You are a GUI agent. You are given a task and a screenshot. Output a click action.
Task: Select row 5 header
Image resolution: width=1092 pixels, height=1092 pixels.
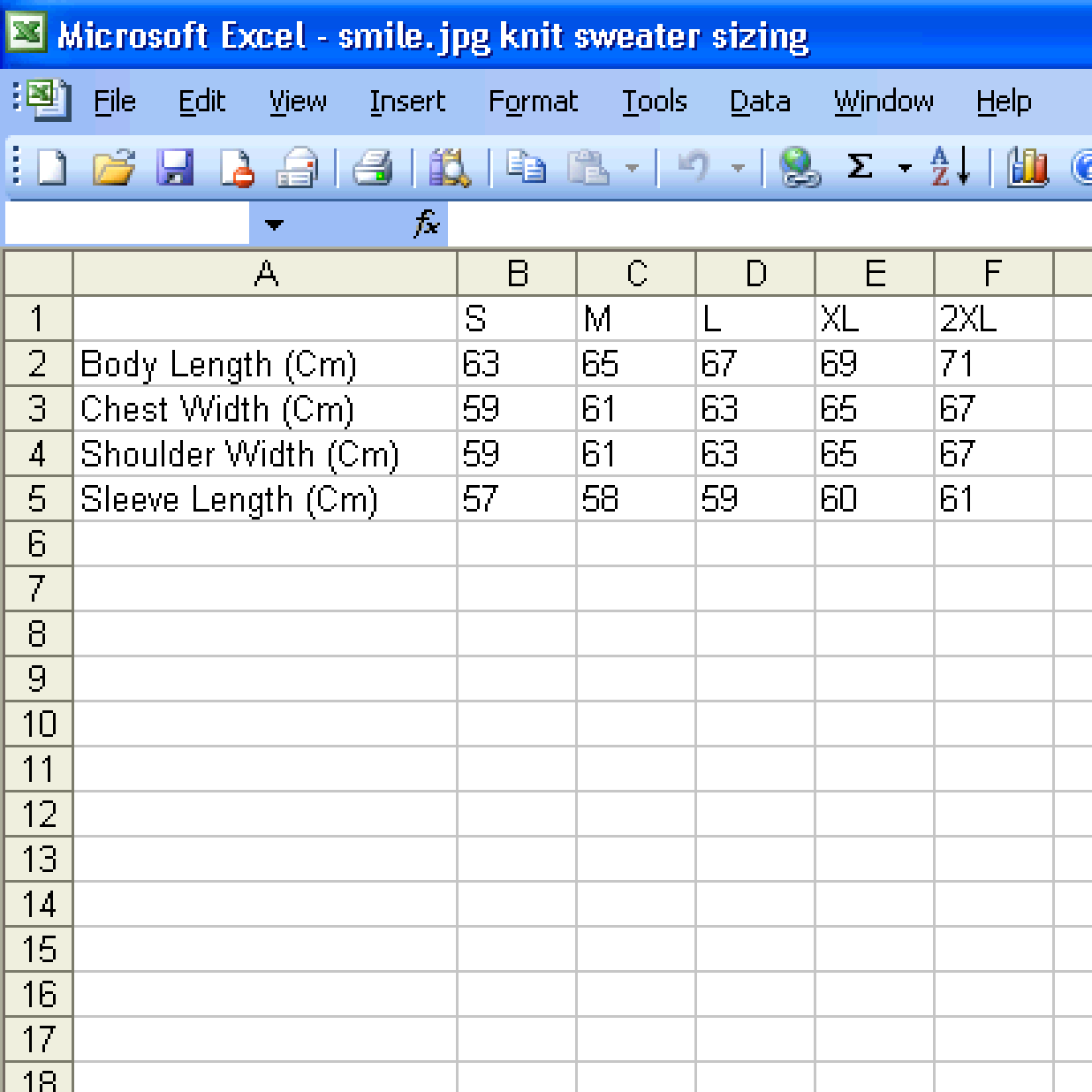tap(37, 499)
